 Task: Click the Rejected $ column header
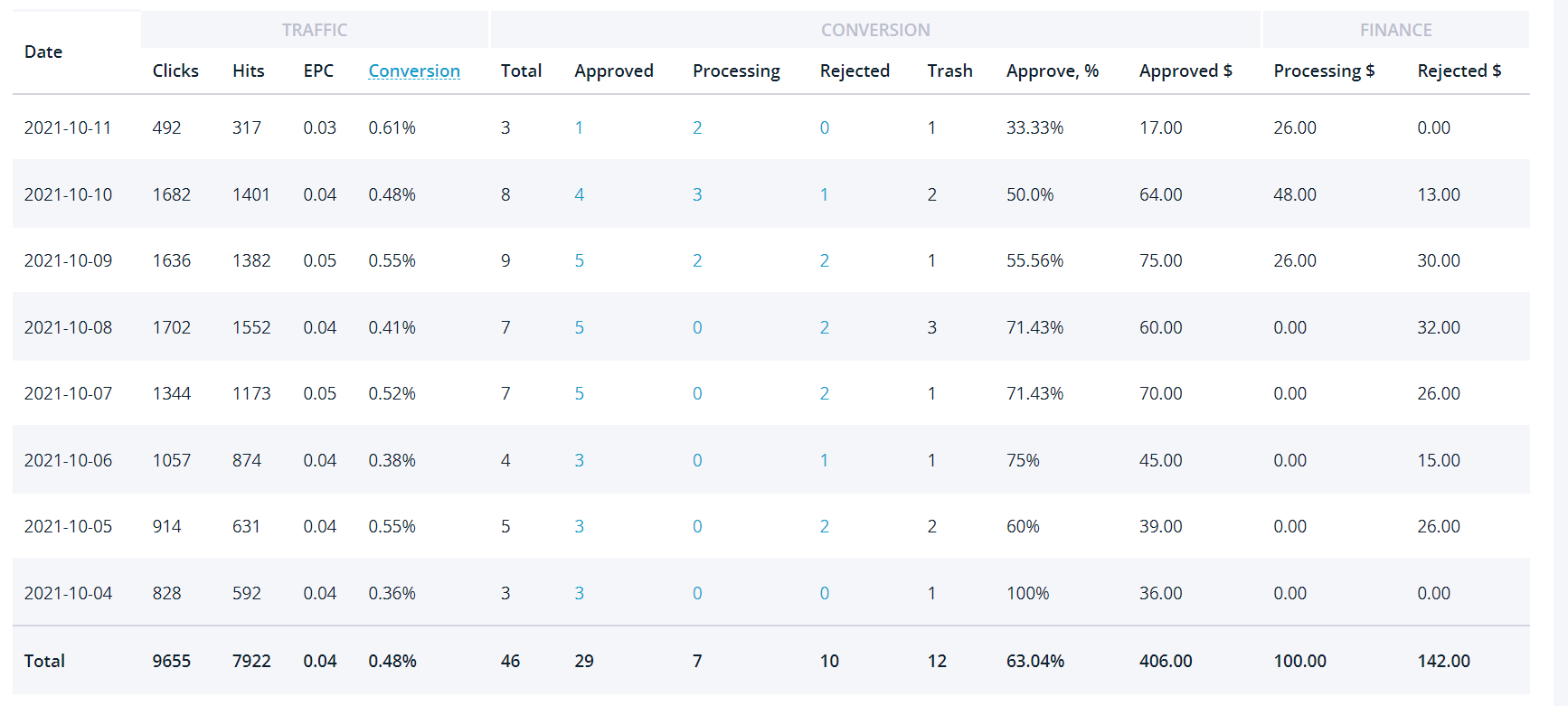tap(1459, 71)
